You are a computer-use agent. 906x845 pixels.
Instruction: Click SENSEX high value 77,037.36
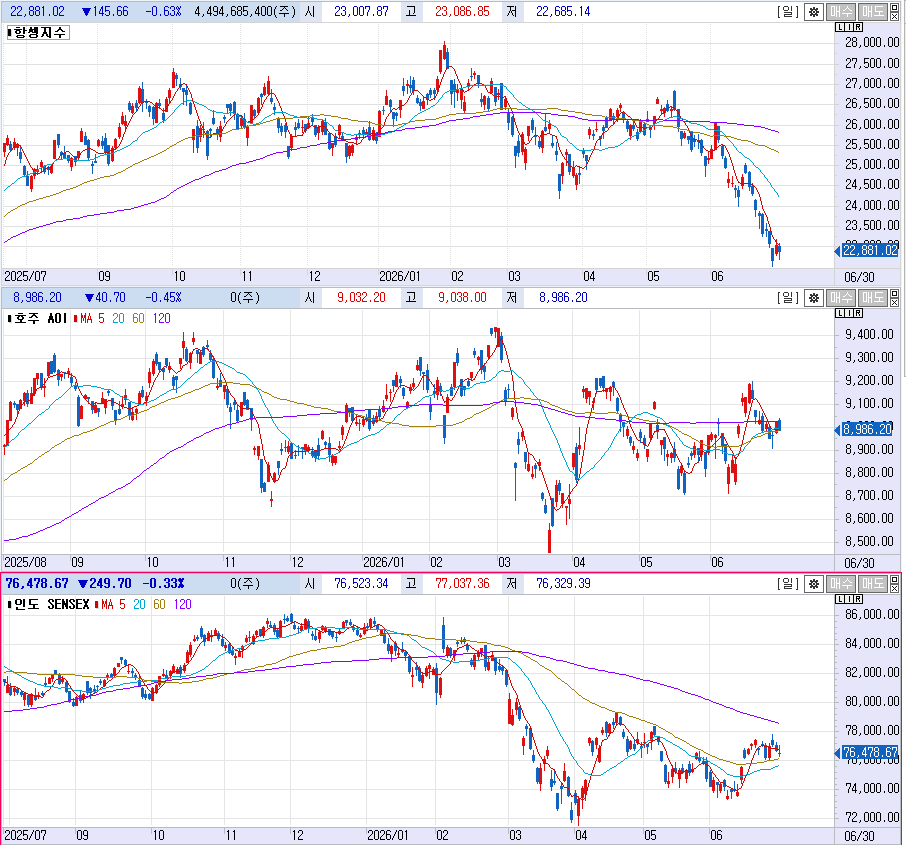pyautogui.click(x=462, y=584)
